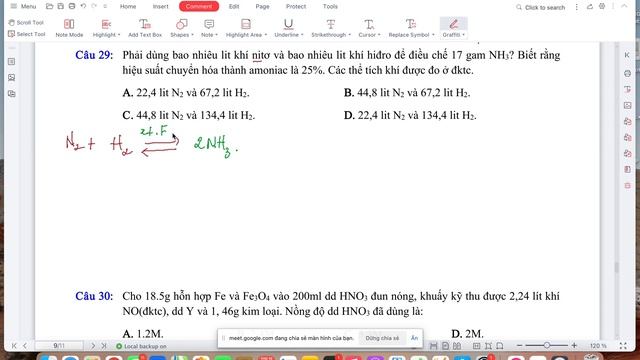Click the page number field showing 9

59,346
